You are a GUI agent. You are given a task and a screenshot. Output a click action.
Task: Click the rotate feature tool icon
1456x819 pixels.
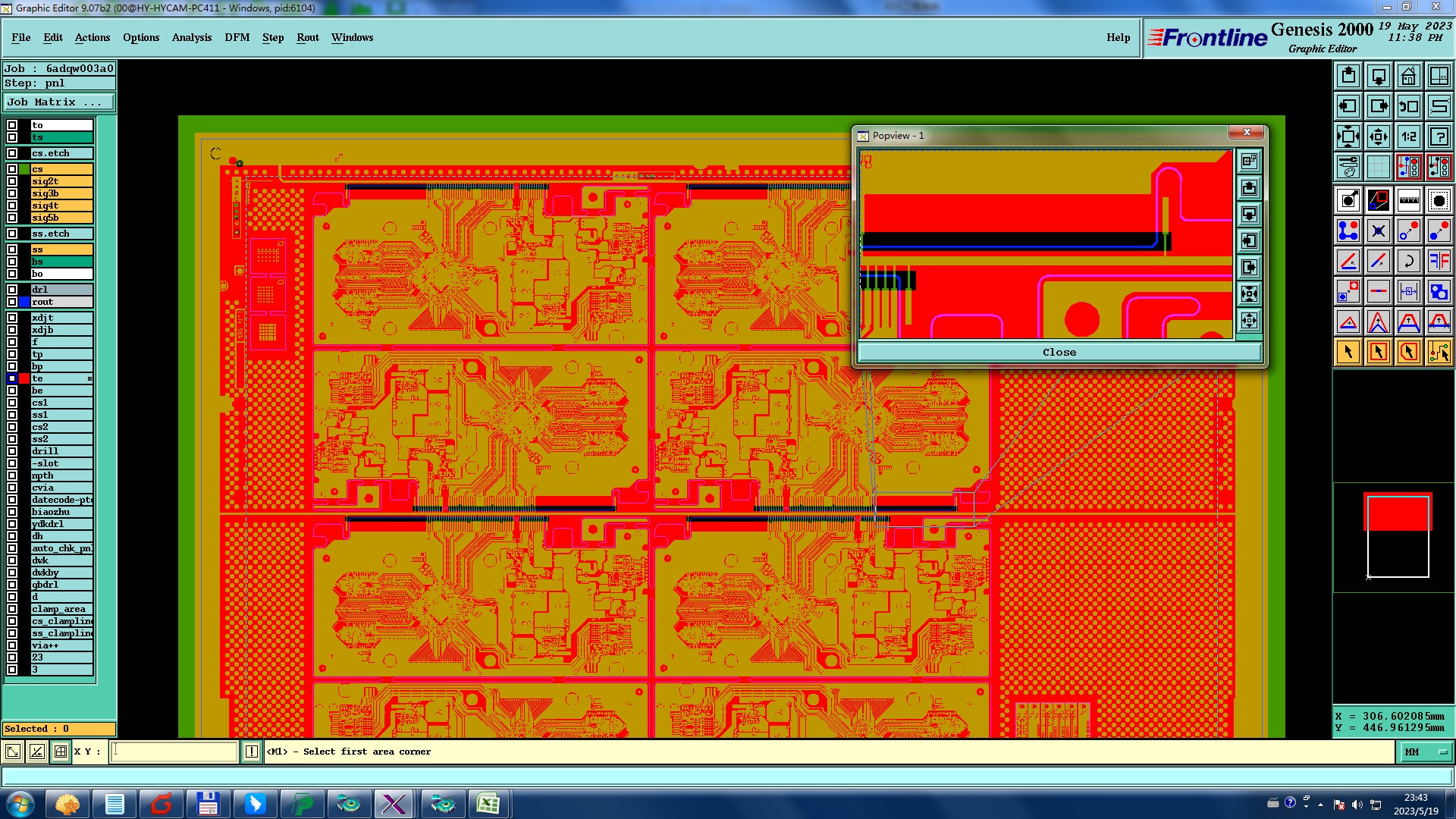pyautogui.click(x=1408, y=261)
